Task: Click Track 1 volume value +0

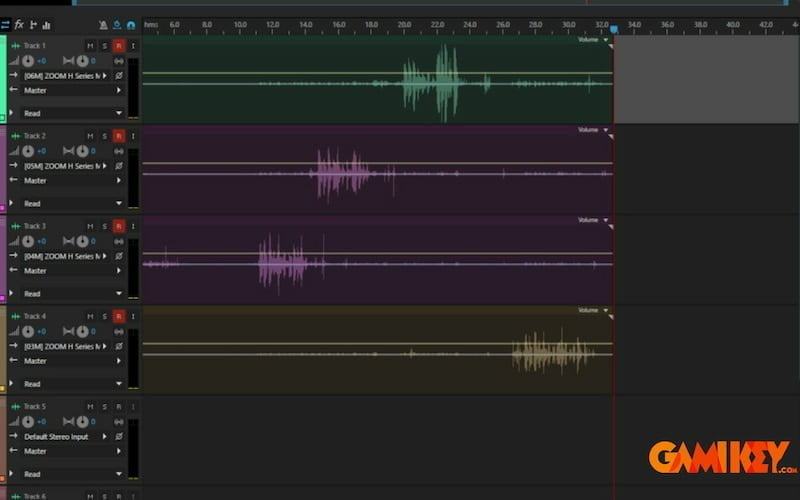Action: coord(41,61)
